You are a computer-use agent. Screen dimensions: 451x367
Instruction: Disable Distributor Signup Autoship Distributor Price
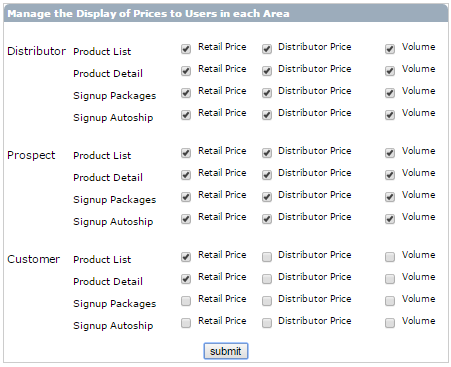(267, 115)
